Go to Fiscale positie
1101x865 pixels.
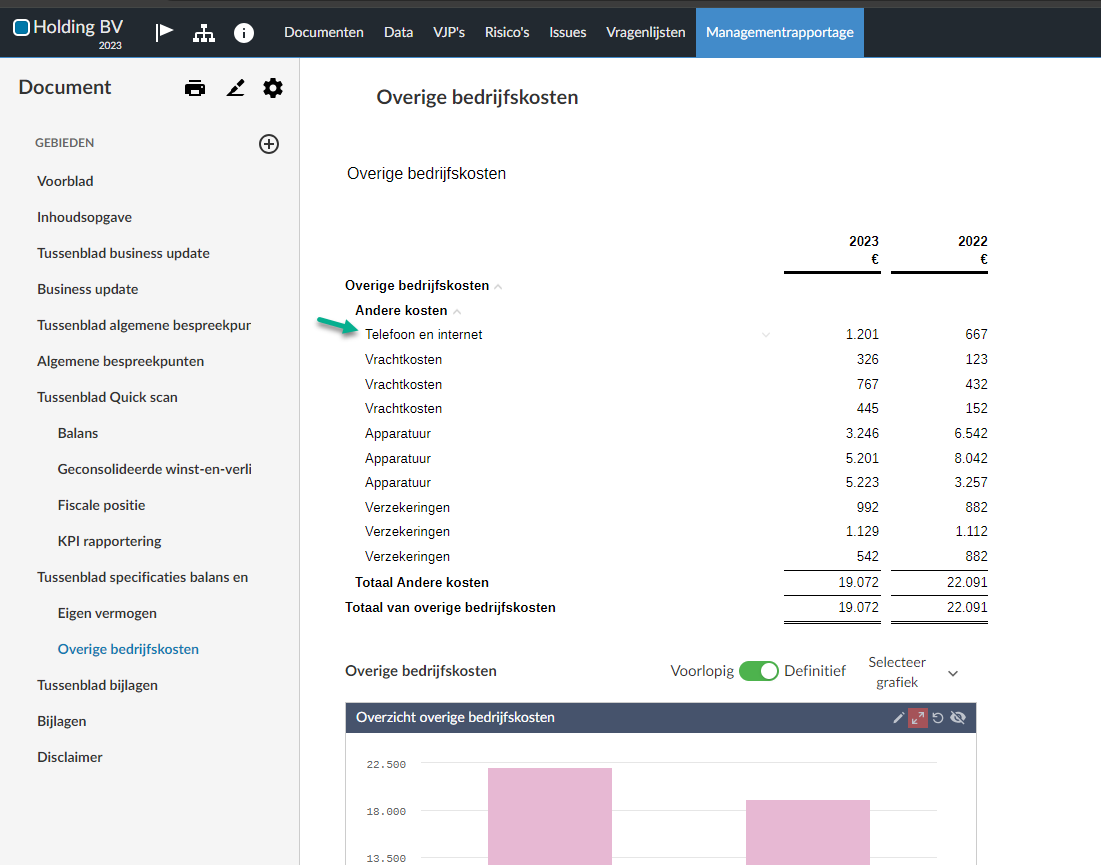[101, 505]
